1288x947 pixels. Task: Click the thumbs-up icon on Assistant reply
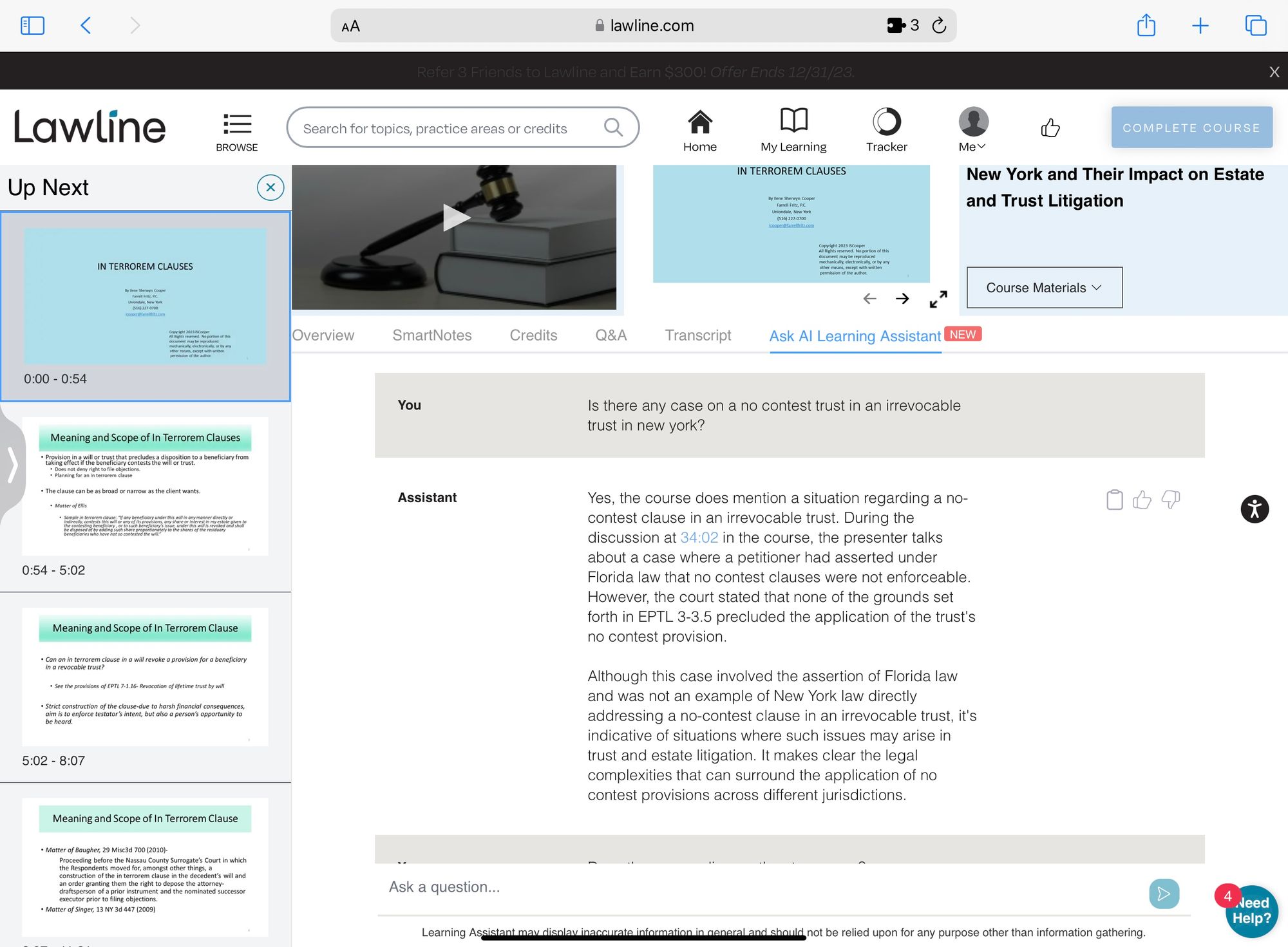(1142, 500)
